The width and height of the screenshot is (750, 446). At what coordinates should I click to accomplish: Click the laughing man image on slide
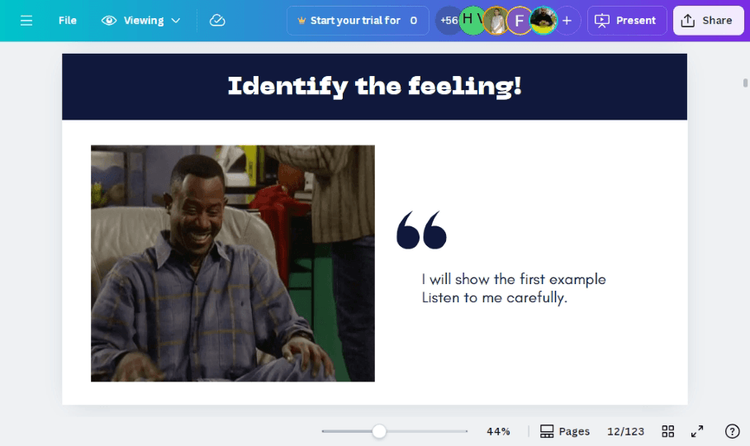(x=233, y=263)
